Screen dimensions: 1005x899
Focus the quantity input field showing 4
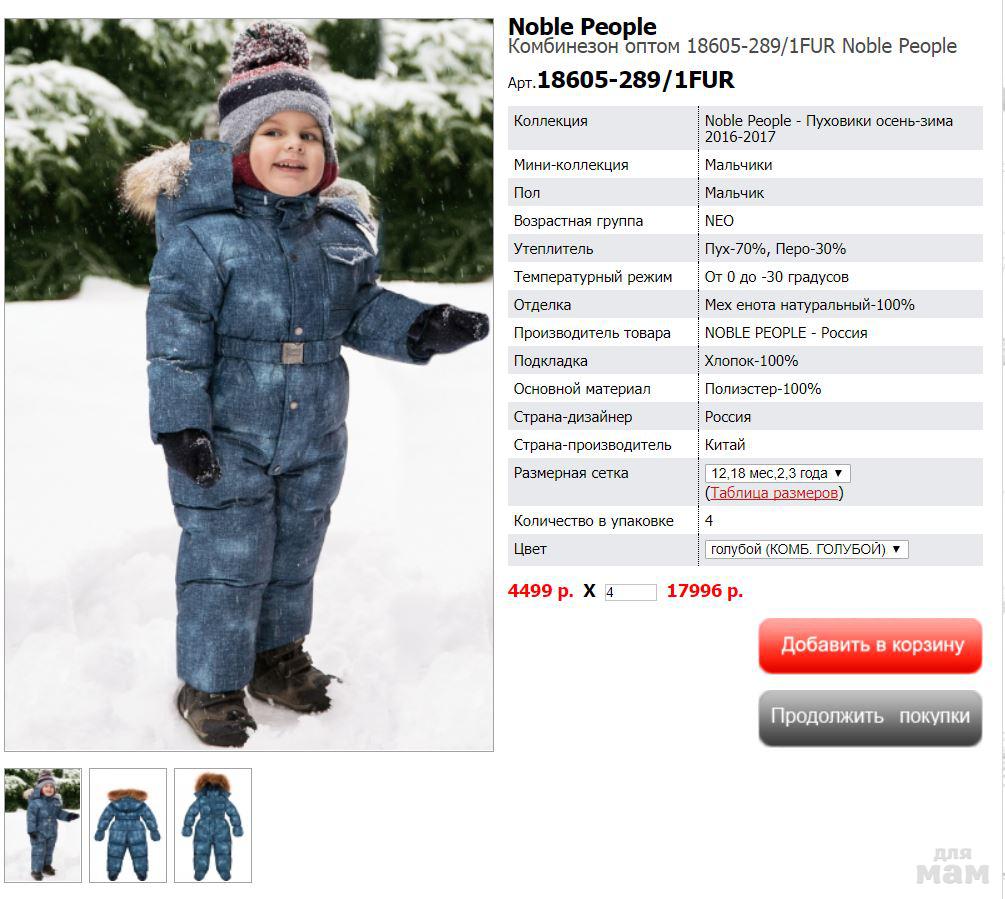click(631, 592)
